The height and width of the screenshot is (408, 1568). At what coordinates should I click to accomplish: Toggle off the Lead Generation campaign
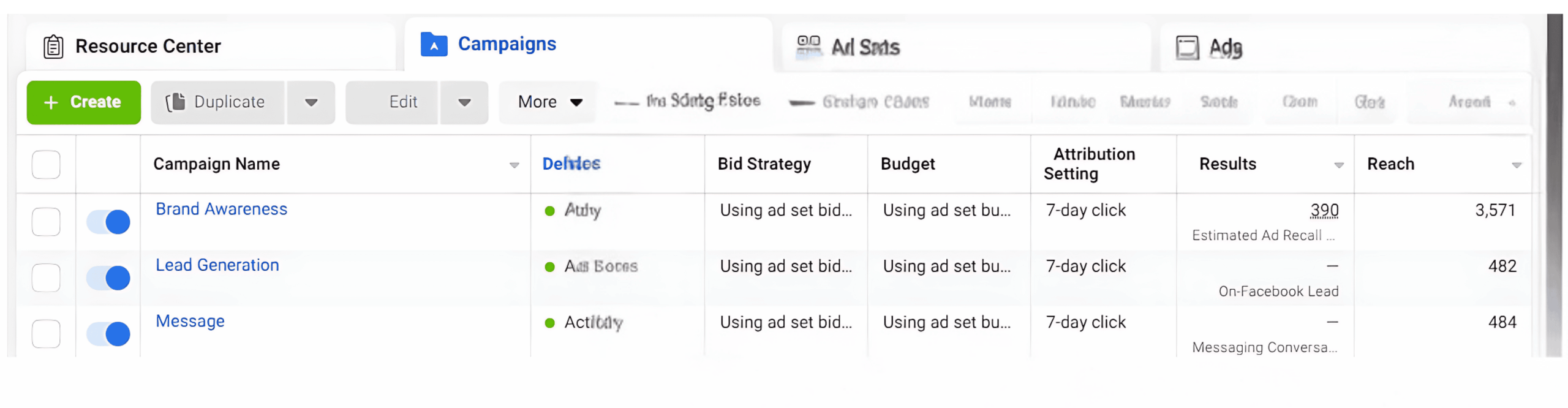pyautogui.click(x=108, y=278)
